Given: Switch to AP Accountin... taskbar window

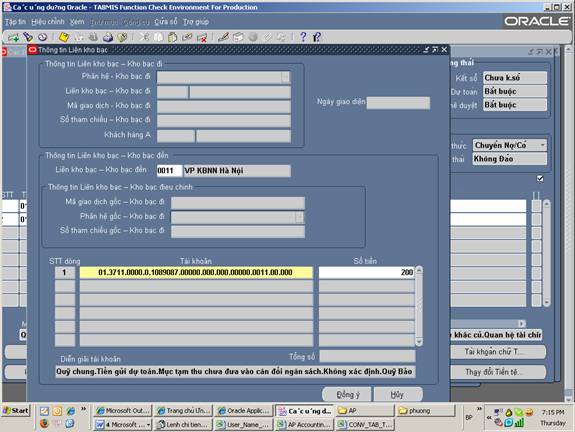Looking at the screenshot, I should coord(304,425).
